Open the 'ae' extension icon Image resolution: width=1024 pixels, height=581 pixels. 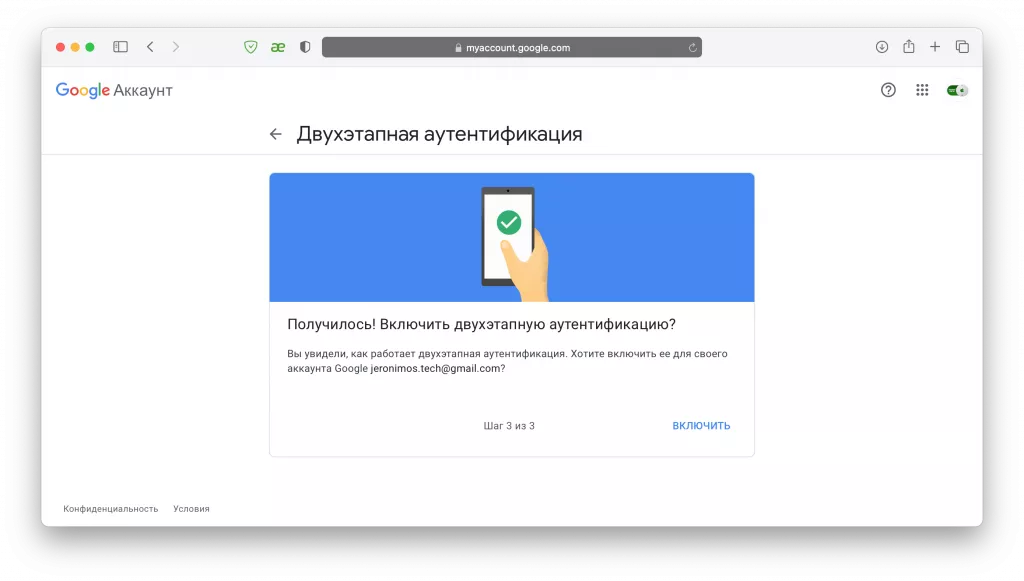[x=278, y=47]
